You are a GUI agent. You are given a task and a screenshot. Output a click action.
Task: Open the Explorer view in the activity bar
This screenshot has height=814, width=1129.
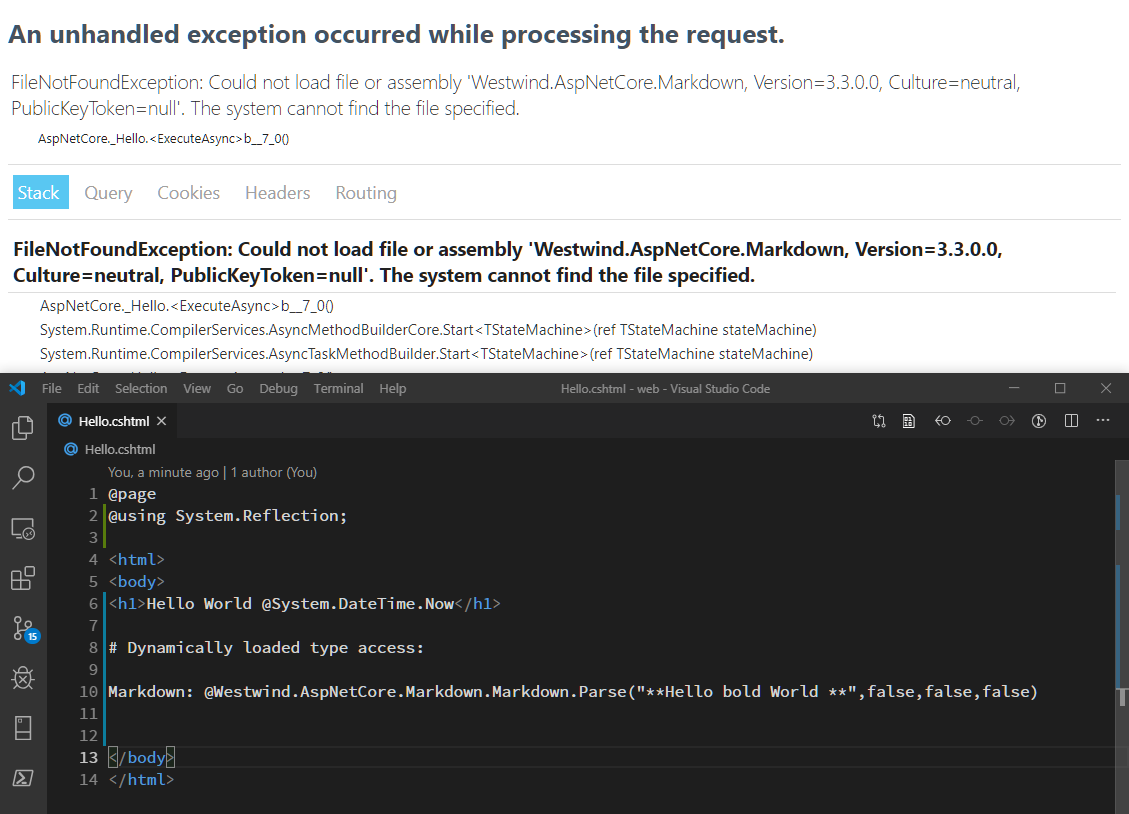pos(22,428)
